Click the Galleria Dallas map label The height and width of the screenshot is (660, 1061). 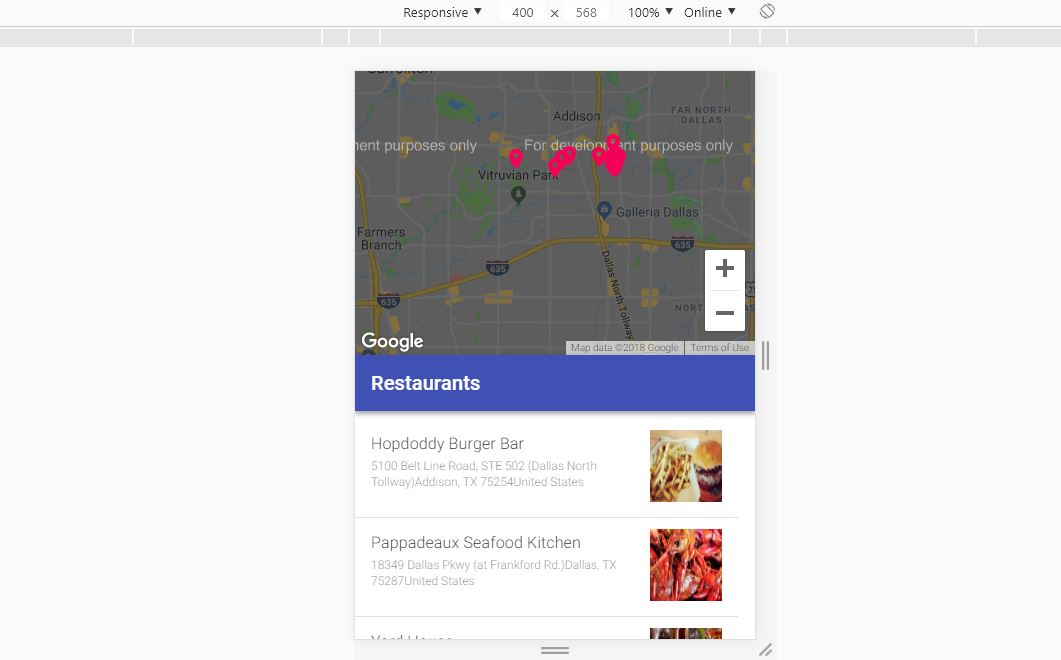pyautogui.click(x=657, y=212)
